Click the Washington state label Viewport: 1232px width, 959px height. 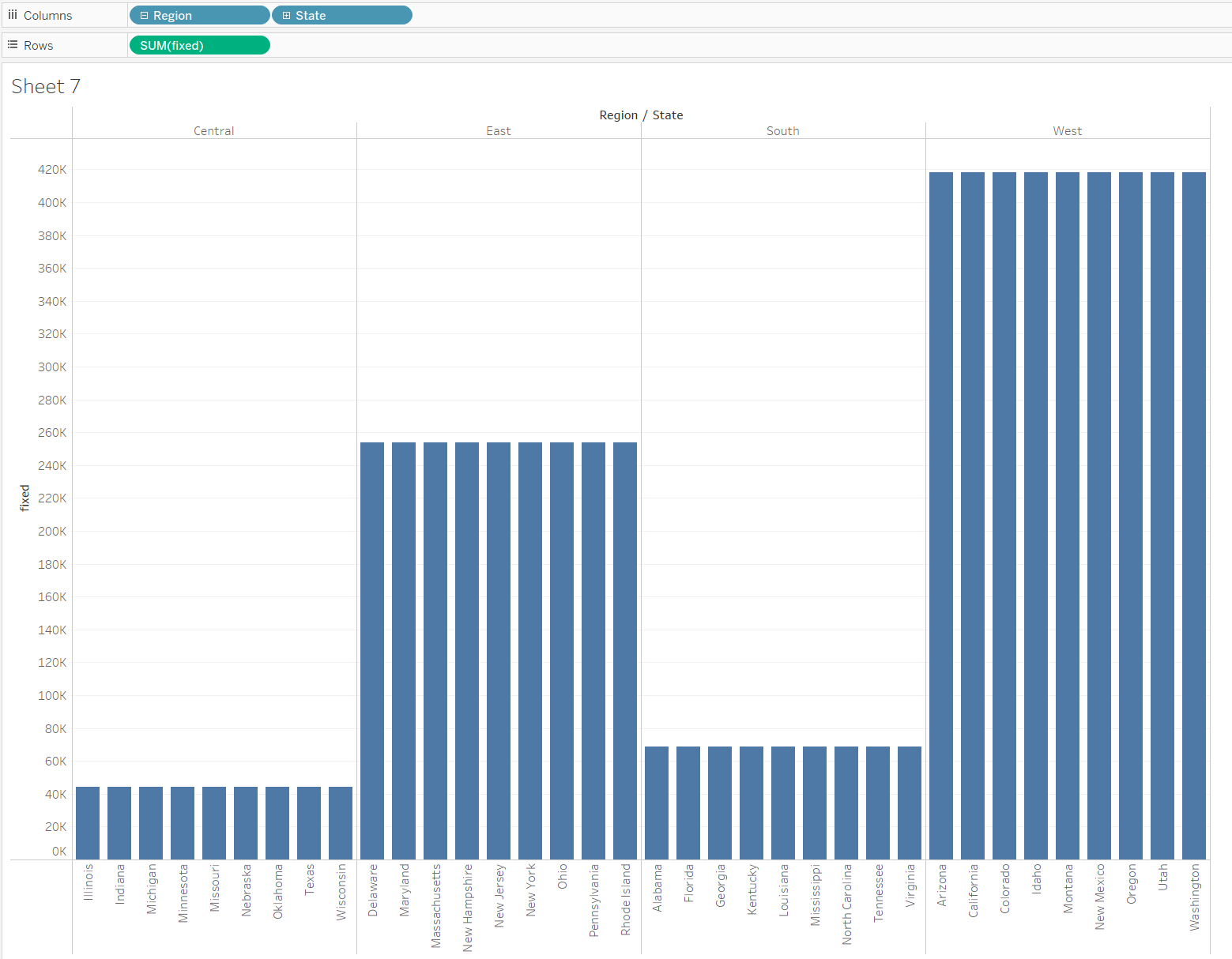[1194, 897]
